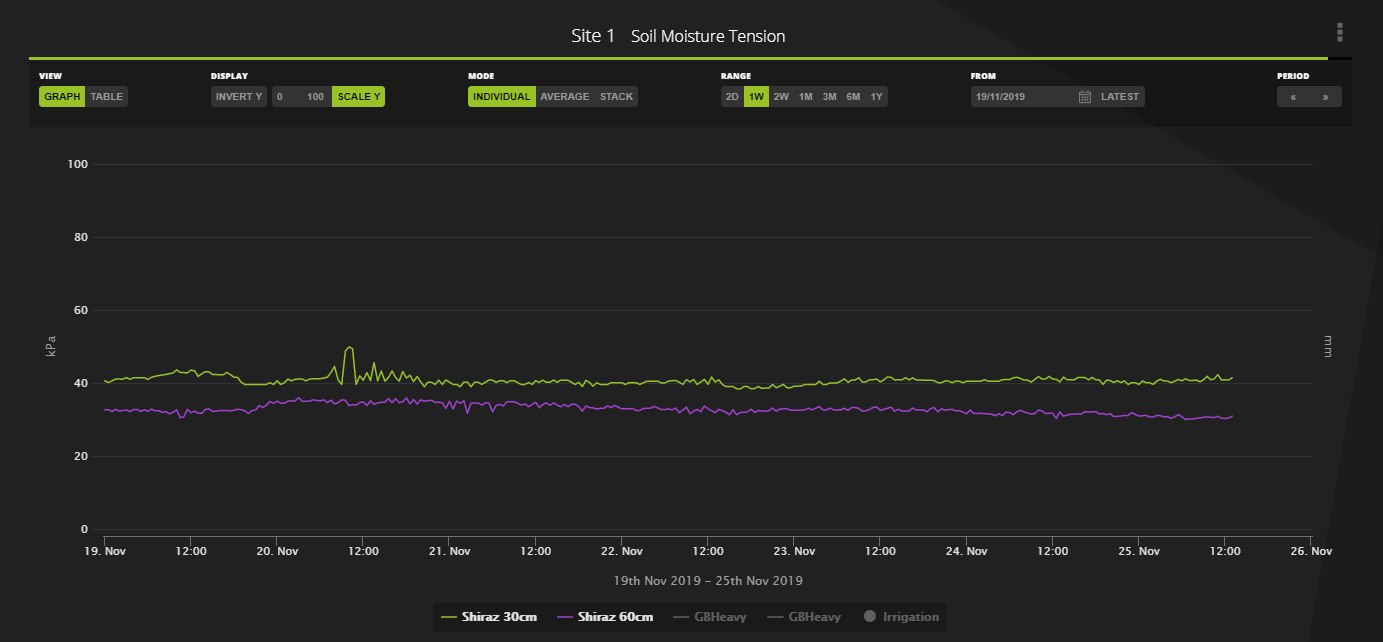Switch mode to Stack
This screenshot has width=1383, height=642.
tap(616, 97)
